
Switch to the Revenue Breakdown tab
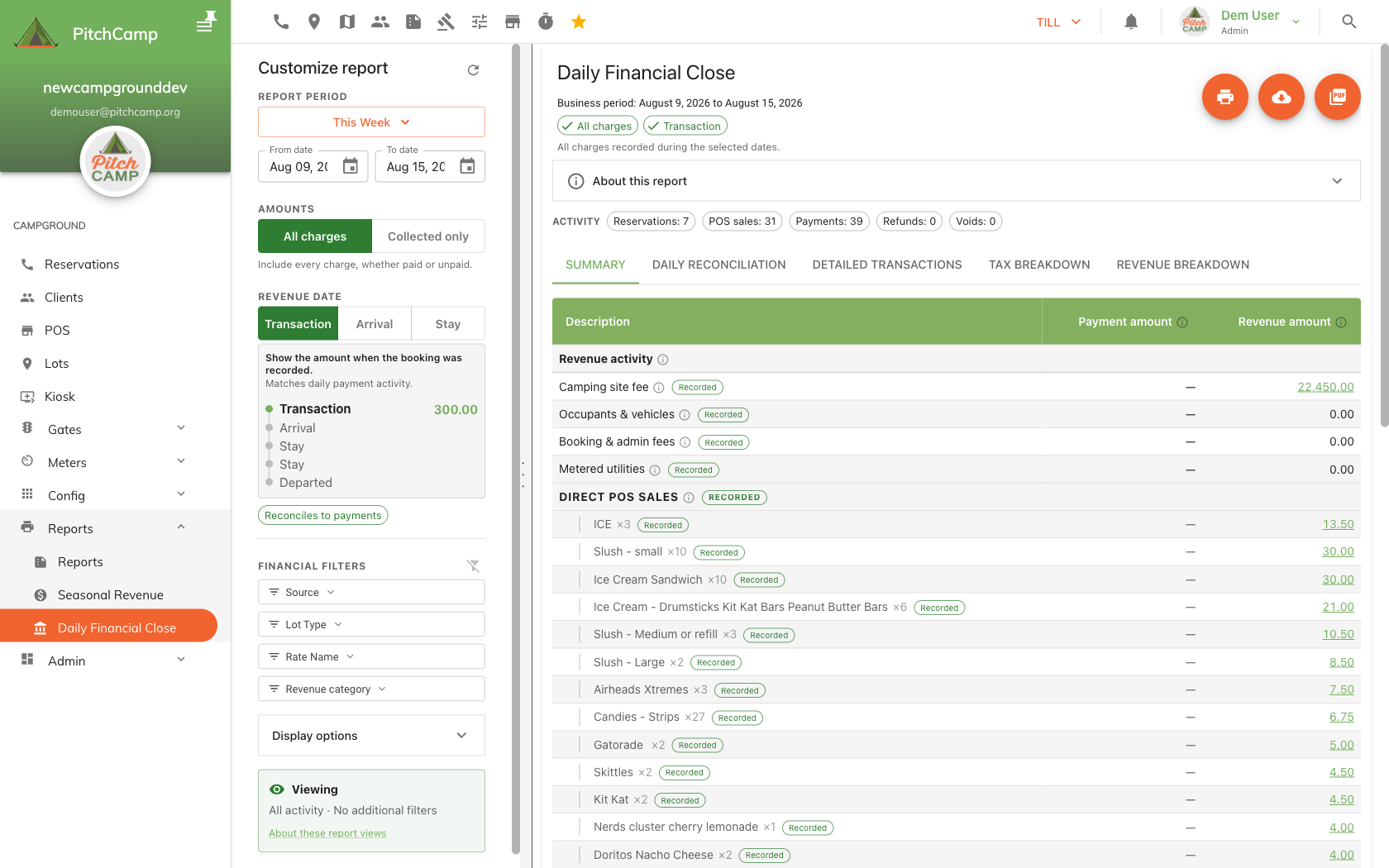click(1183, 265)
